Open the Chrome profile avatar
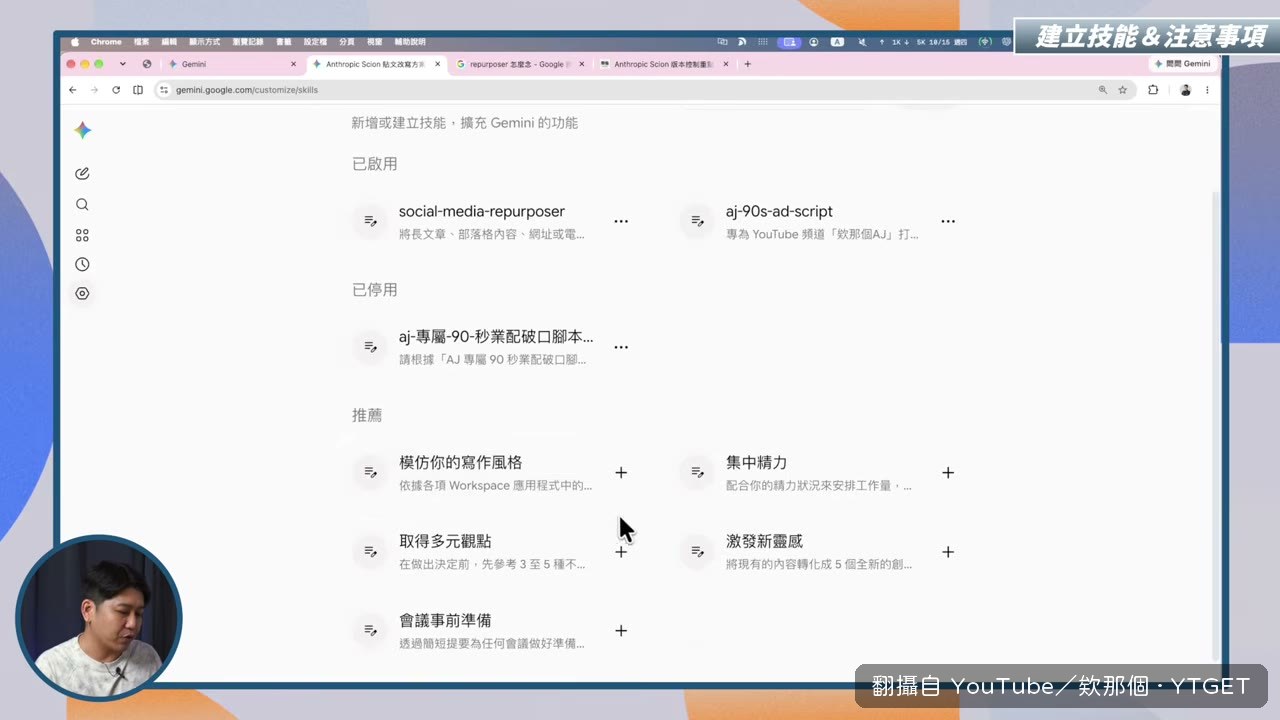The width and height of the screenshot is (1280, 720). coord(1185,90)
